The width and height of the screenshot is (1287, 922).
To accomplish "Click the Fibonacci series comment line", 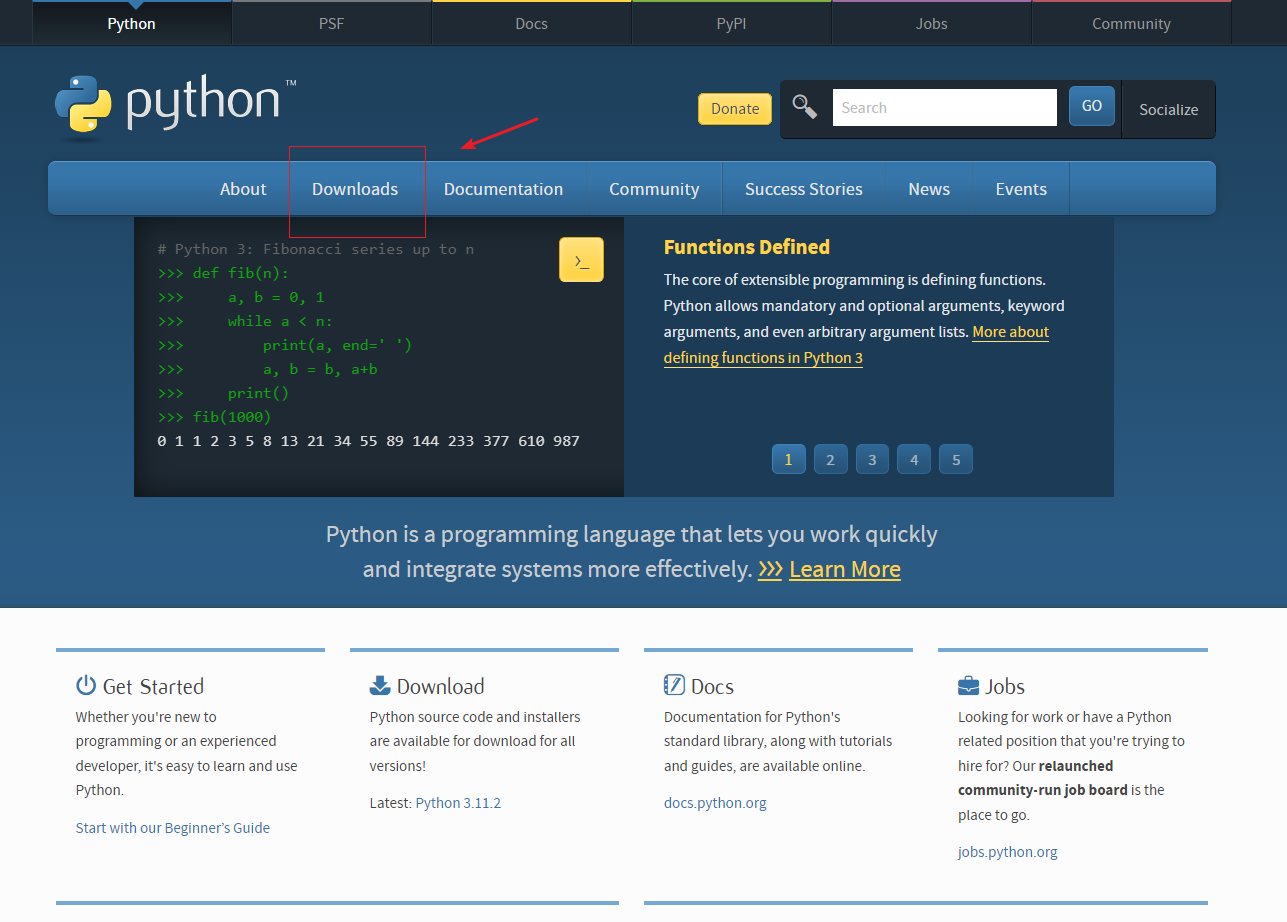I will click(316, 249).
